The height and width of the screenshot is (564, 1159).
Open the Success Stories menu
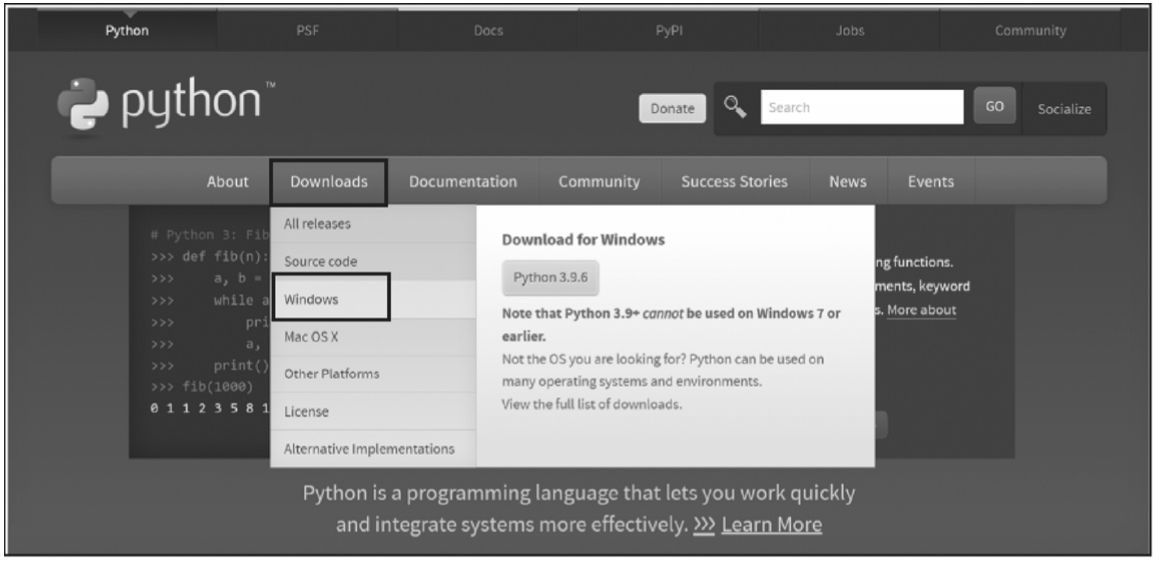coord(734,182)
